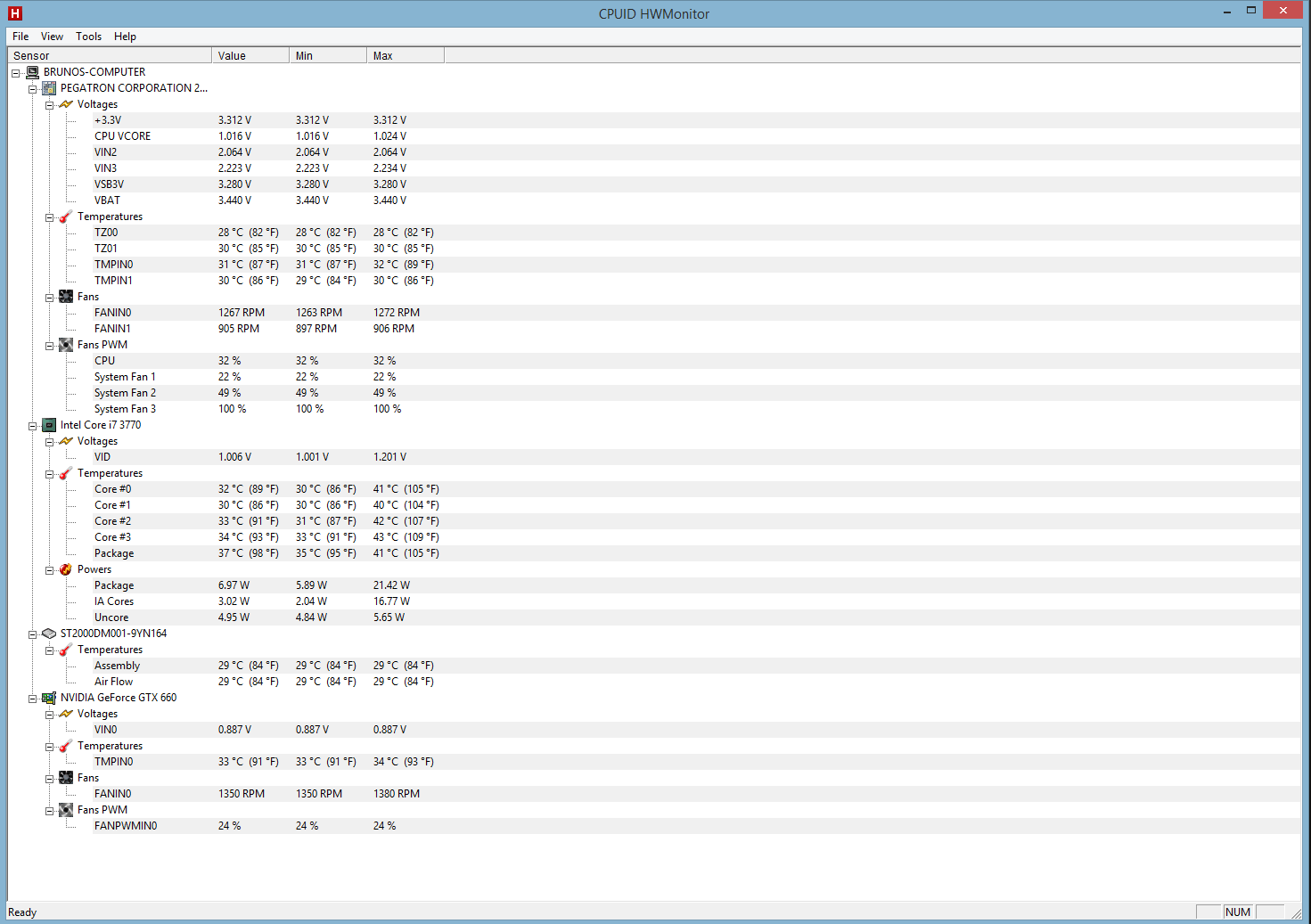Image resolution: width=1311 pixels, height=924 pixels.
Task: Click the 1267 RPM value of FANIN0
Action: pyautogui.click(x=242, y=313)
